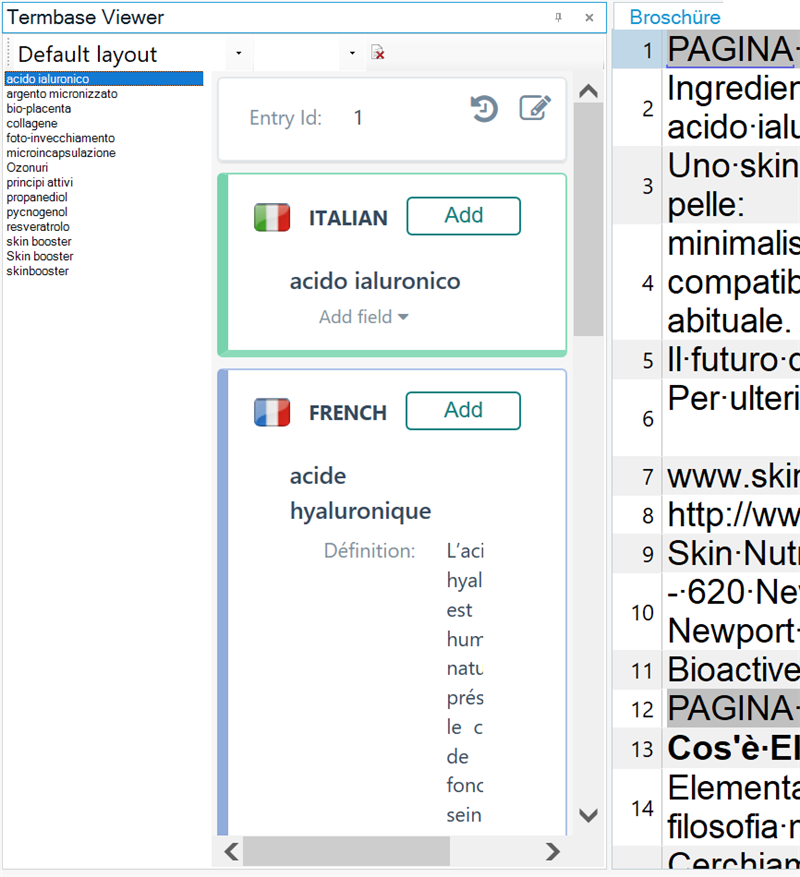
Task: Click the red X document filter icon
Action: pyautogui.click(x=378, y=53)
